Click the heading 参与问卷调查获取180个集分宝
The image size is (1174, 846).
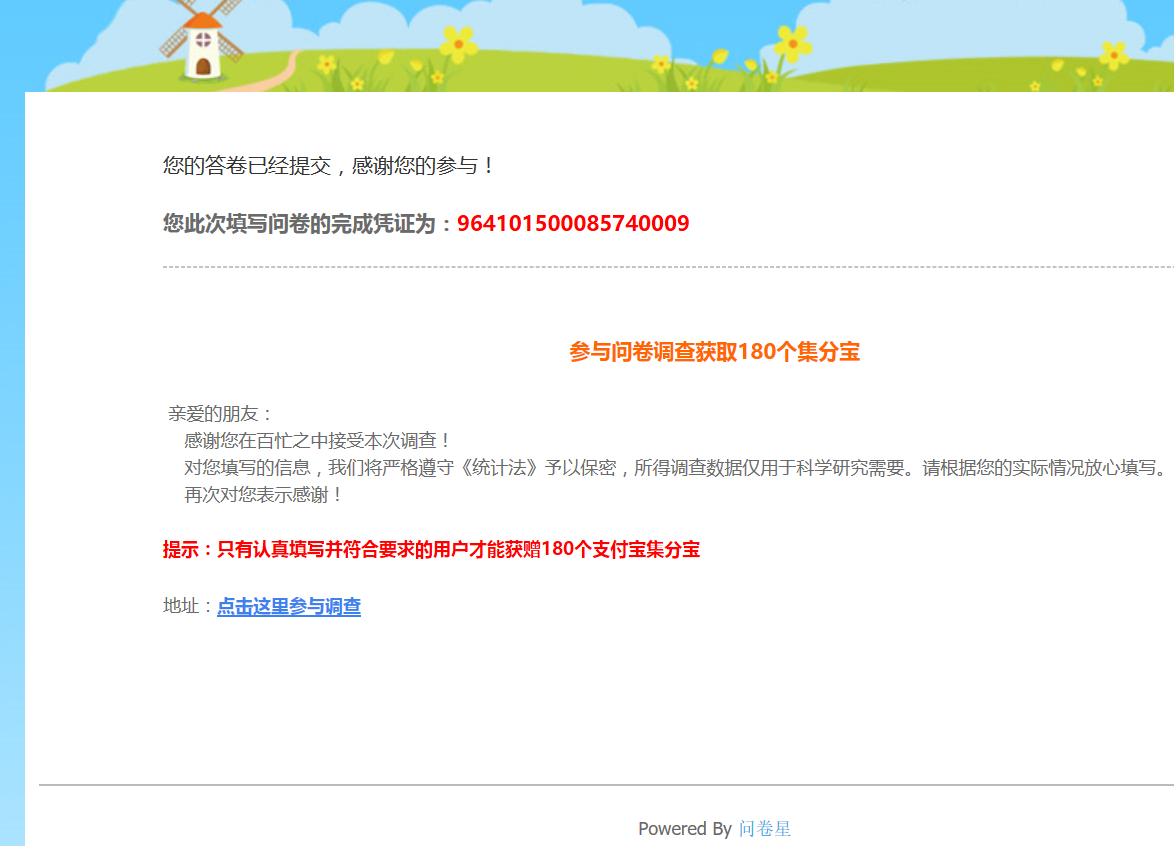point(714,352)
